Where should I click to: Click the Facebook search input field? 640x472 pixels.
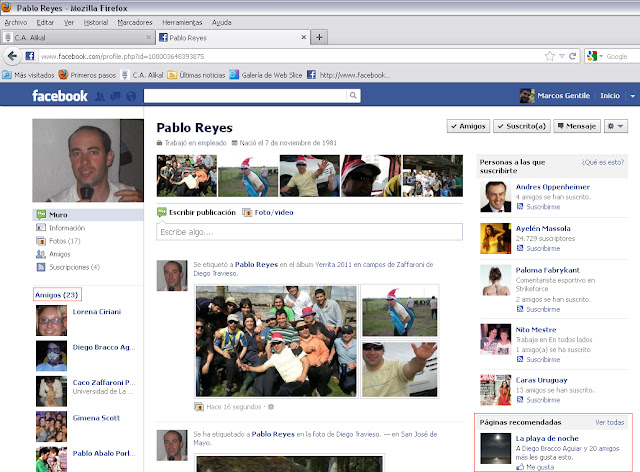[245, 96]
